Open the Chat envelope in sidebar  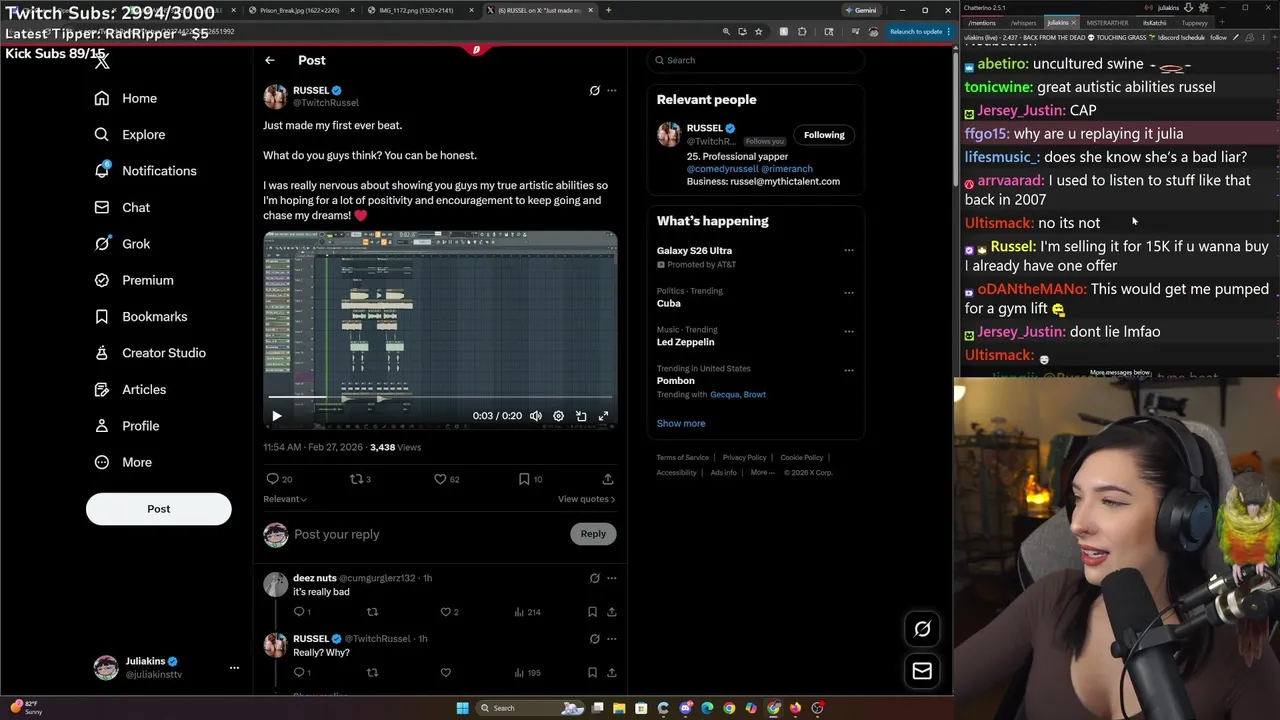[122, 207]
